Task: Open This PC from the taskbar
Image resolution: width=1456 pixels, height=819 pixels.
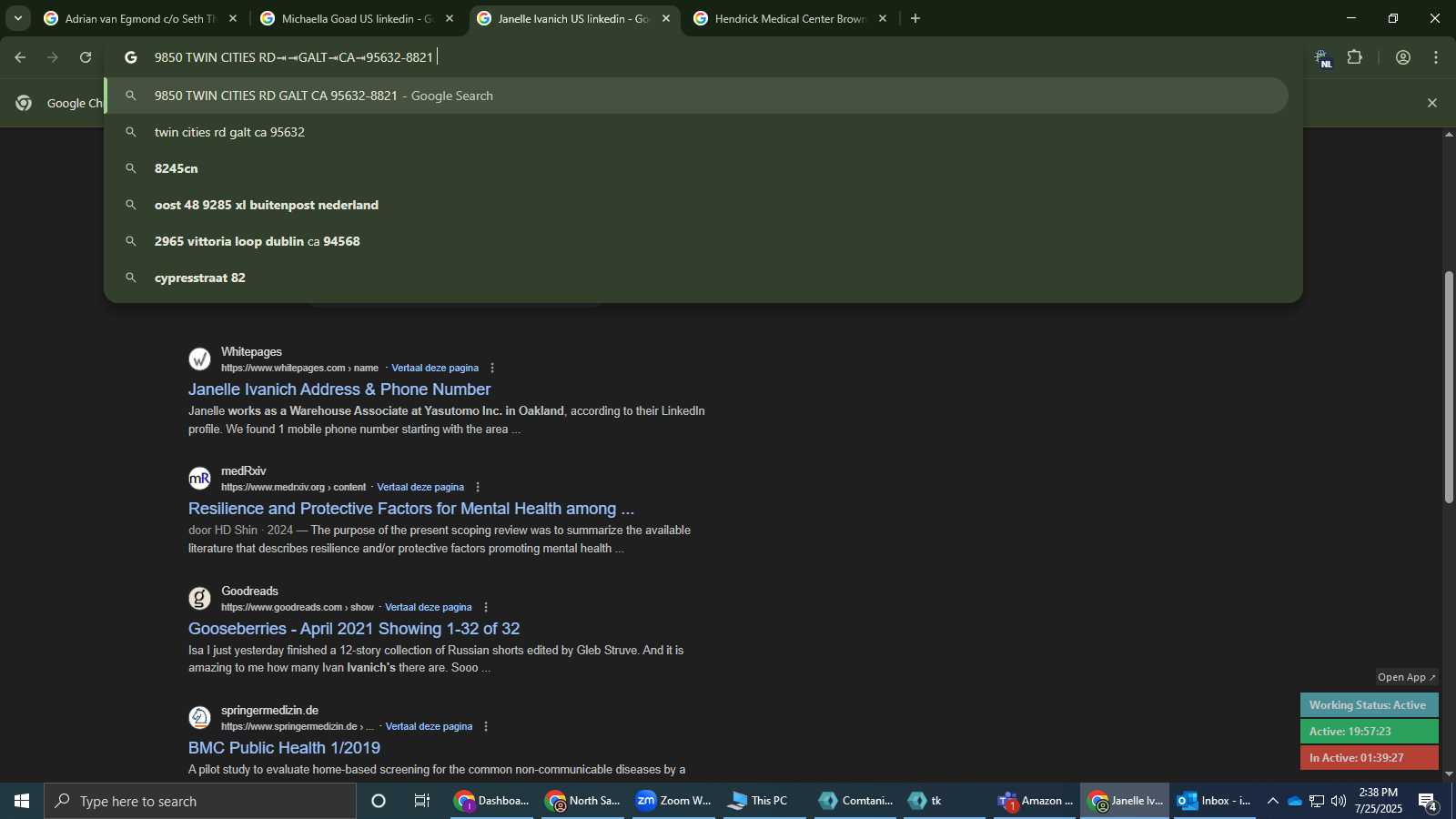Action: tap(763, 801)
